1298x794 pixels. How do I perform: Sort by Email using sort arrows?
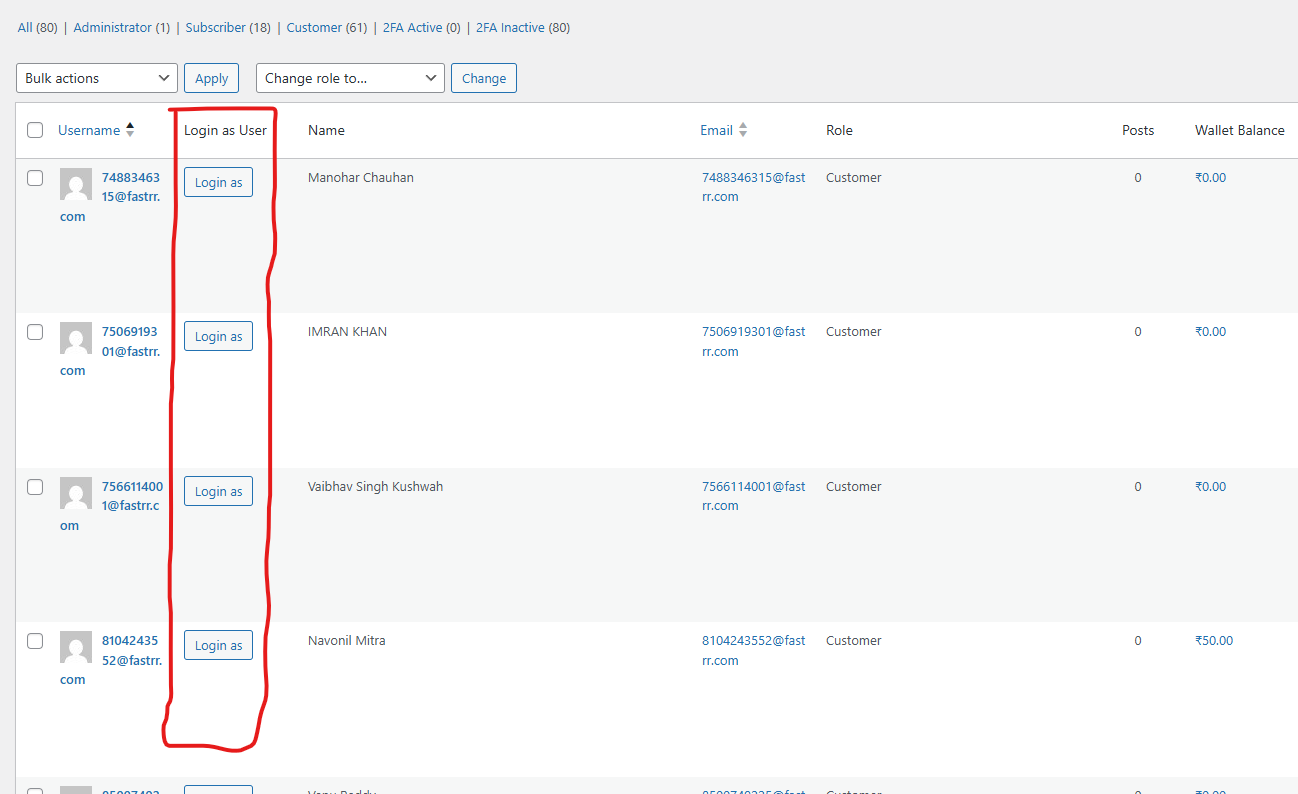[743, 130]
